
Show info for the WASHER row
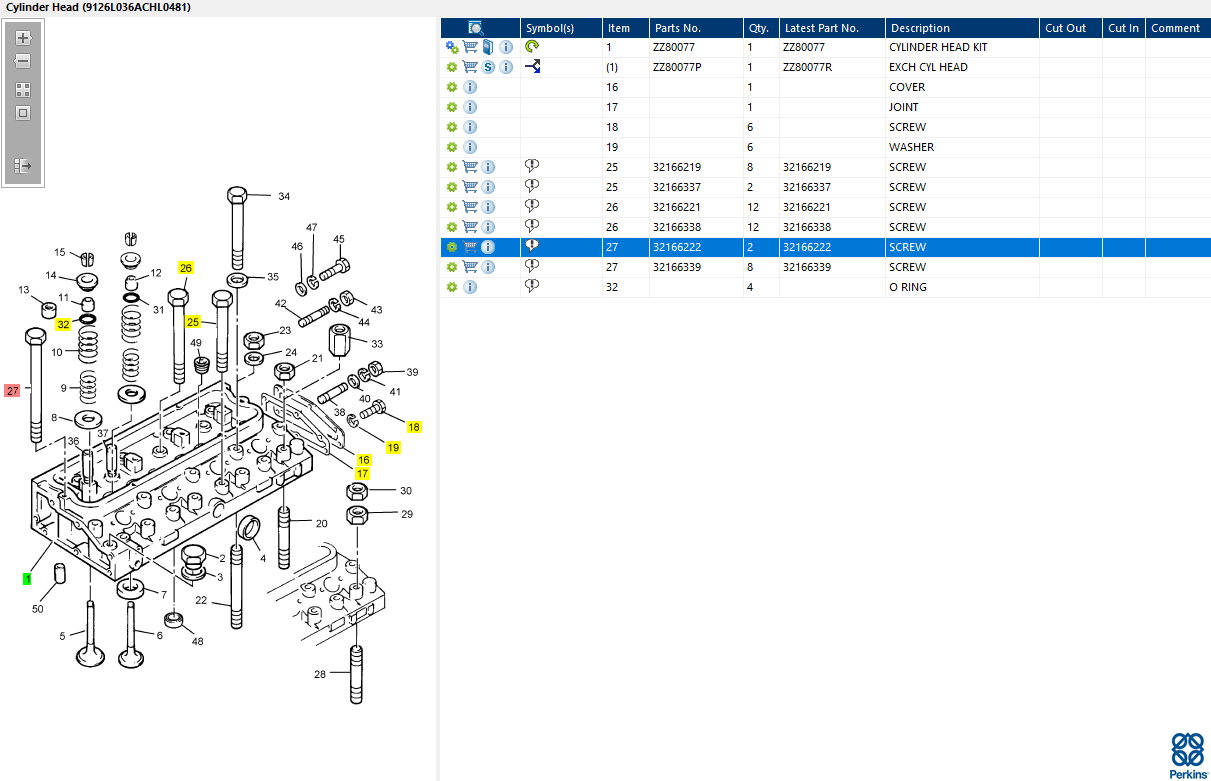[x=470, y=147]
